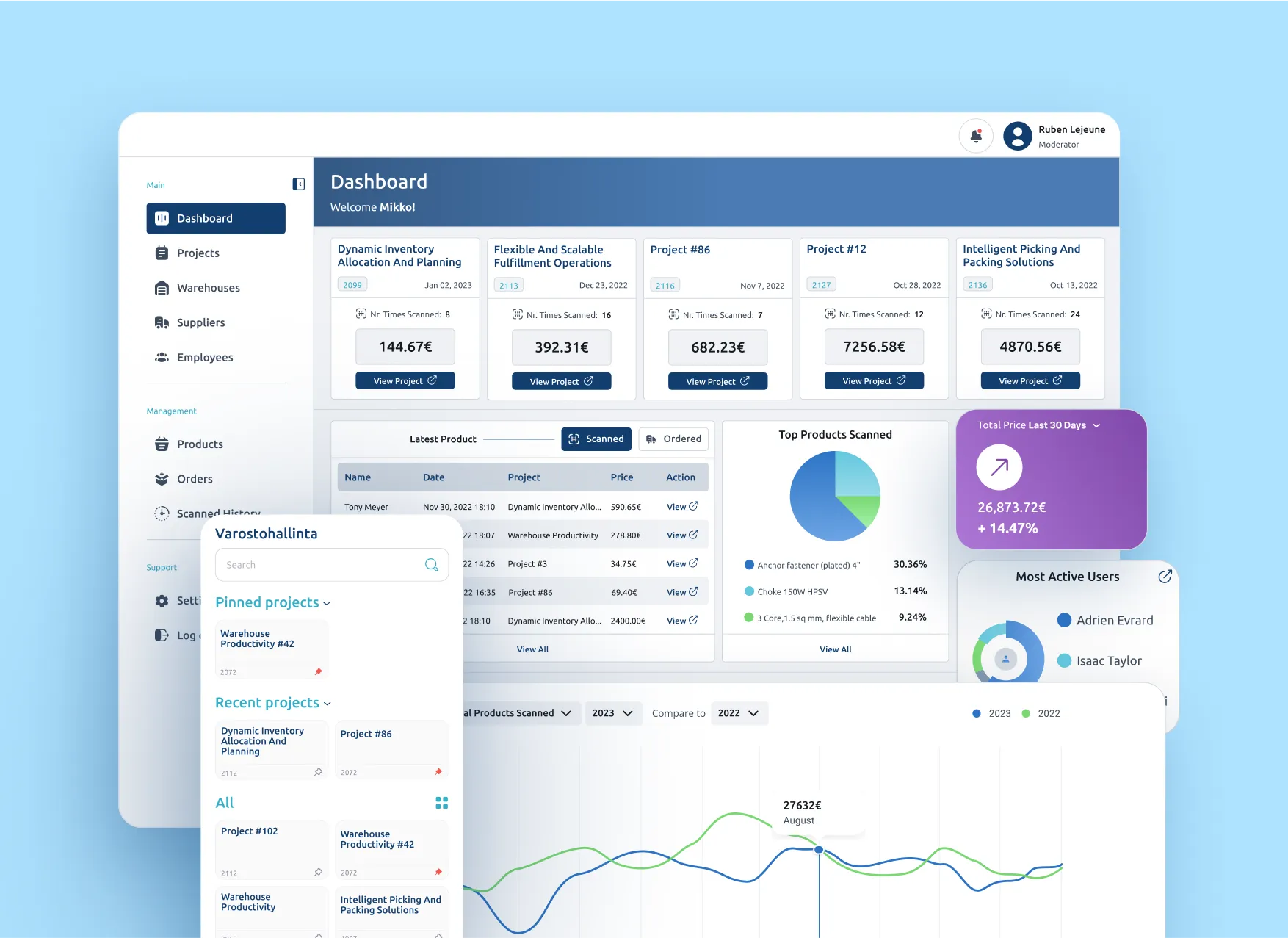The image size is (1288, 938).
Task: View the Project #3 row
Action: click(x=682, y=564)
